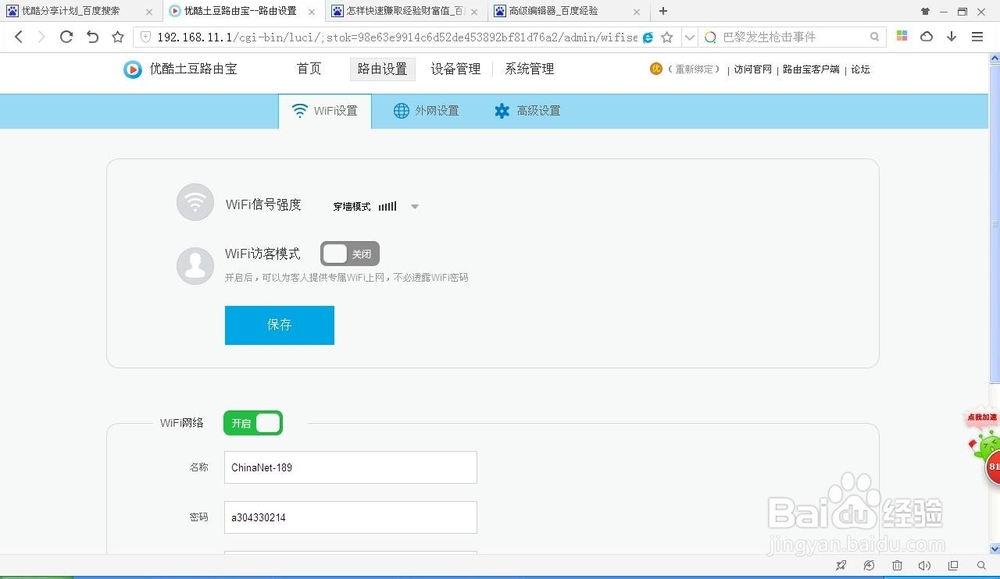Click the 重新绑定 link
Screen dimensions: 1000x579
click(694, 69)
